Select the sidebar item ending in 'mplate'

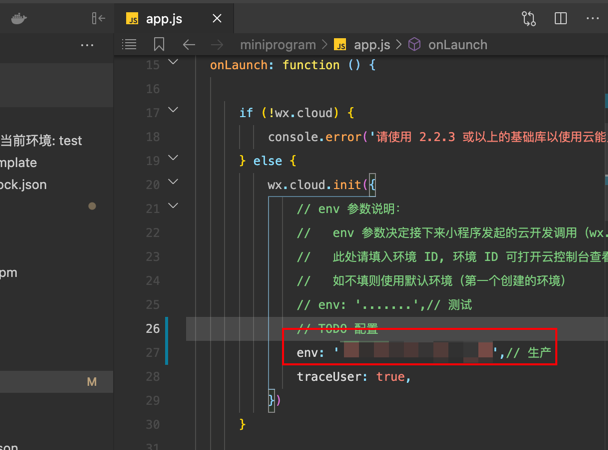pyautogui.click(x=18, y=163)
